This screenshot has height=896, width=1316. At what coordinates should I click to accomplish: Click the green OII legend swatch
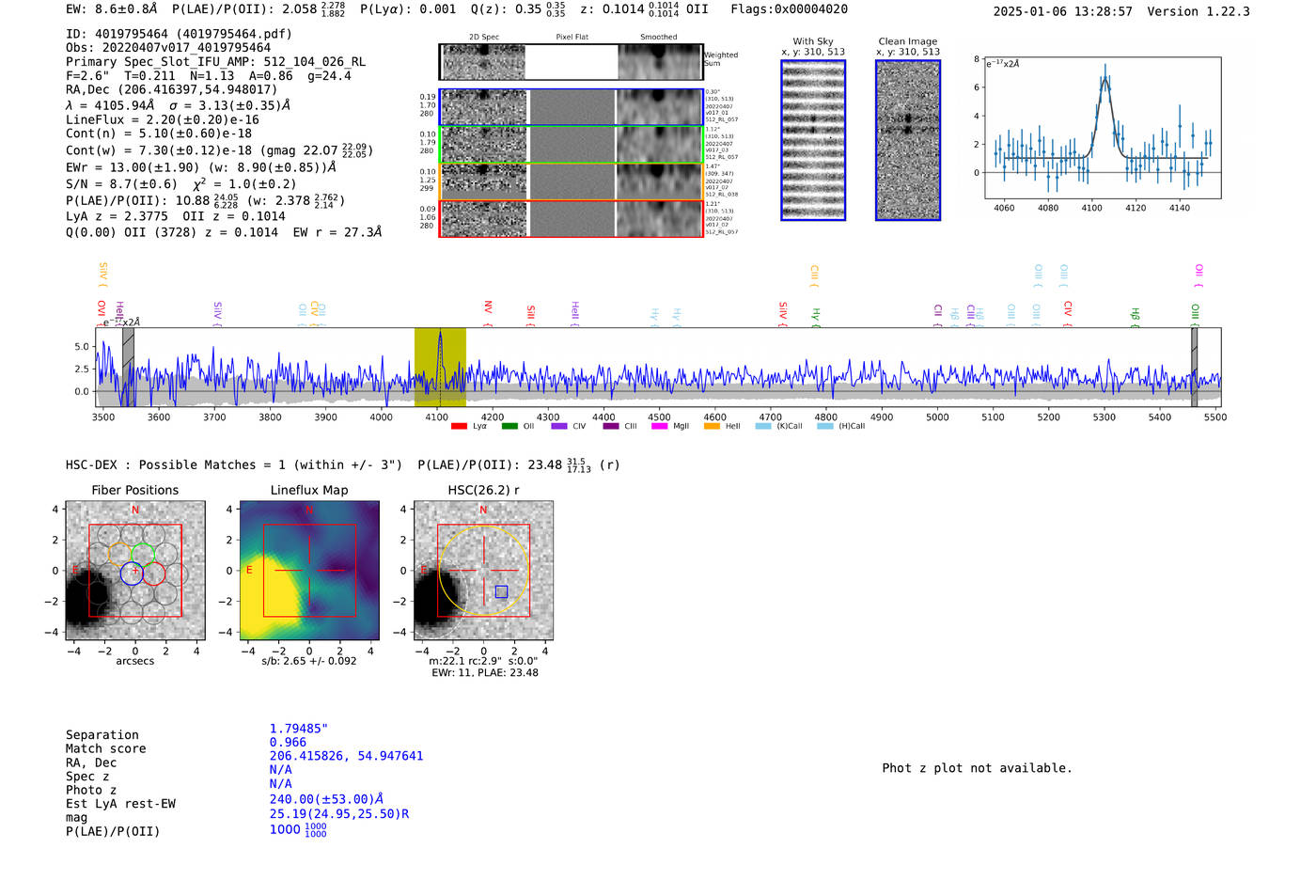tap(509, 426)
